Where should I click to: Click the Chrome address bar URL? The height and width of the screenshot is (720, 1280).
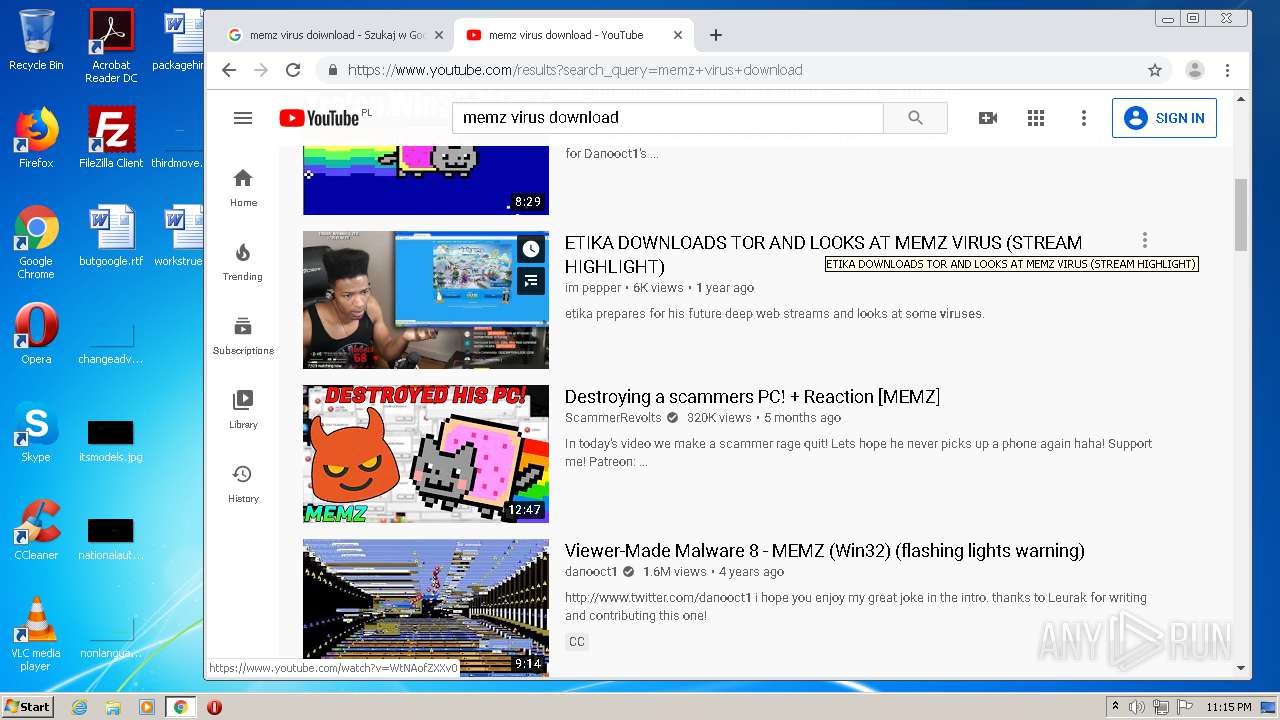[575, 70]
